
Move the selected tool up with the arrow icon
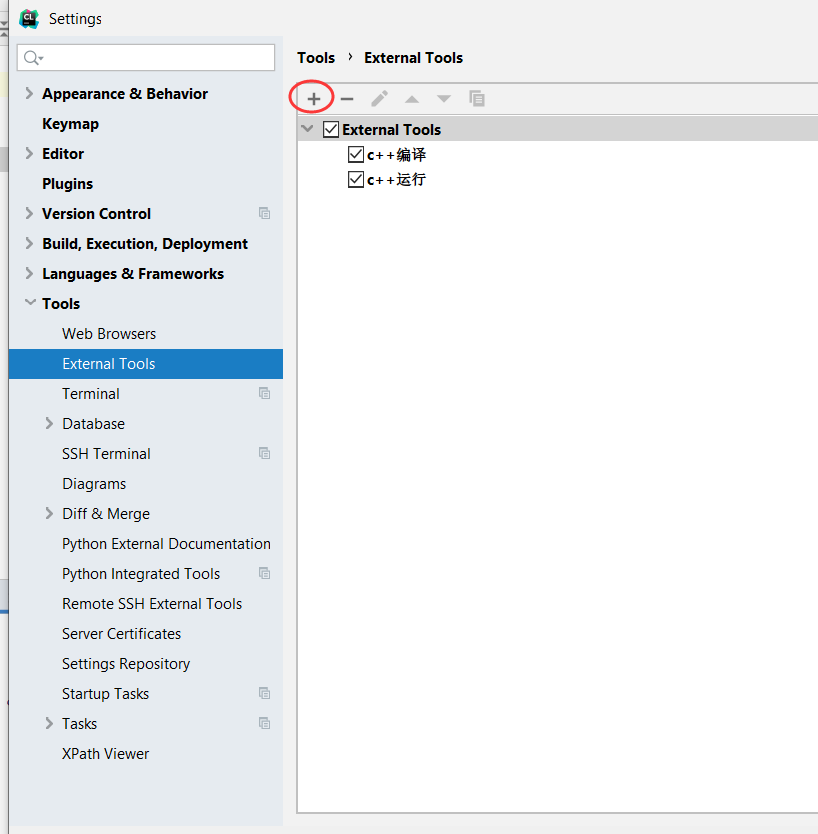411,98
